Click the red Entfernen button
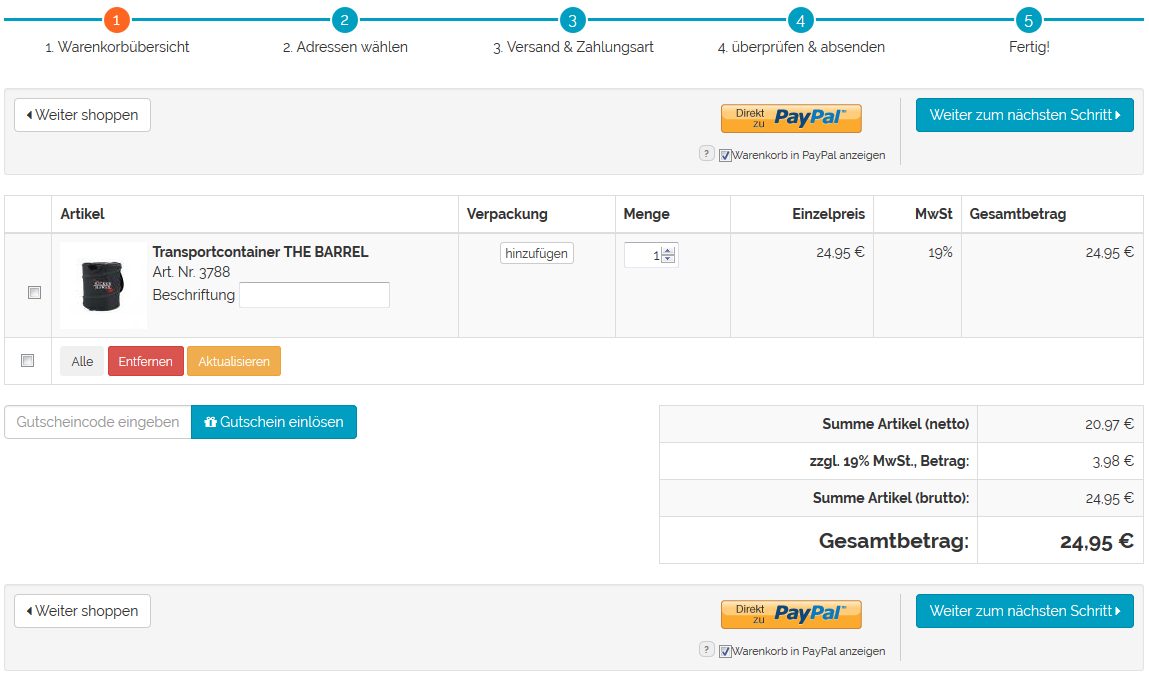 (145, 361)
